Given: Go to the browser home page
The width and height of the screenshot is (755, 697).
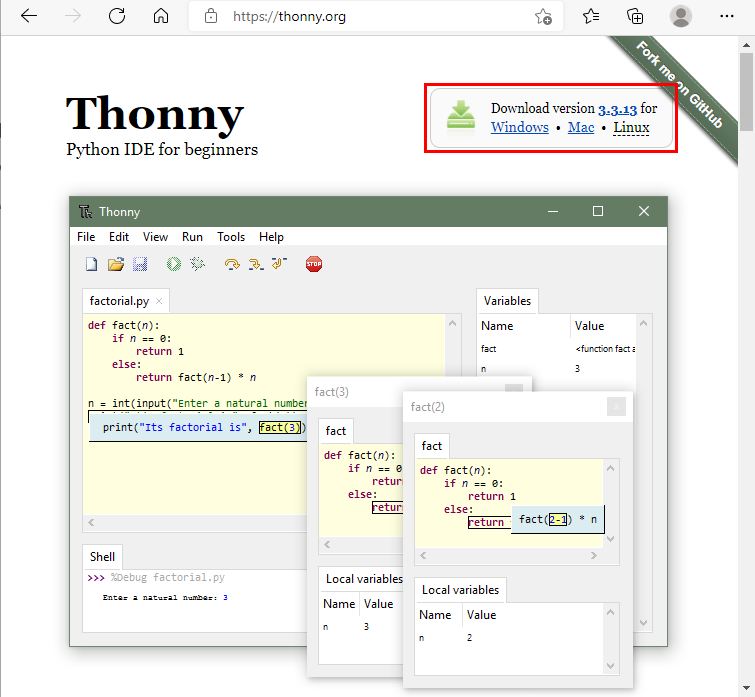Looking at the screenshot, I should click(161, 16).
